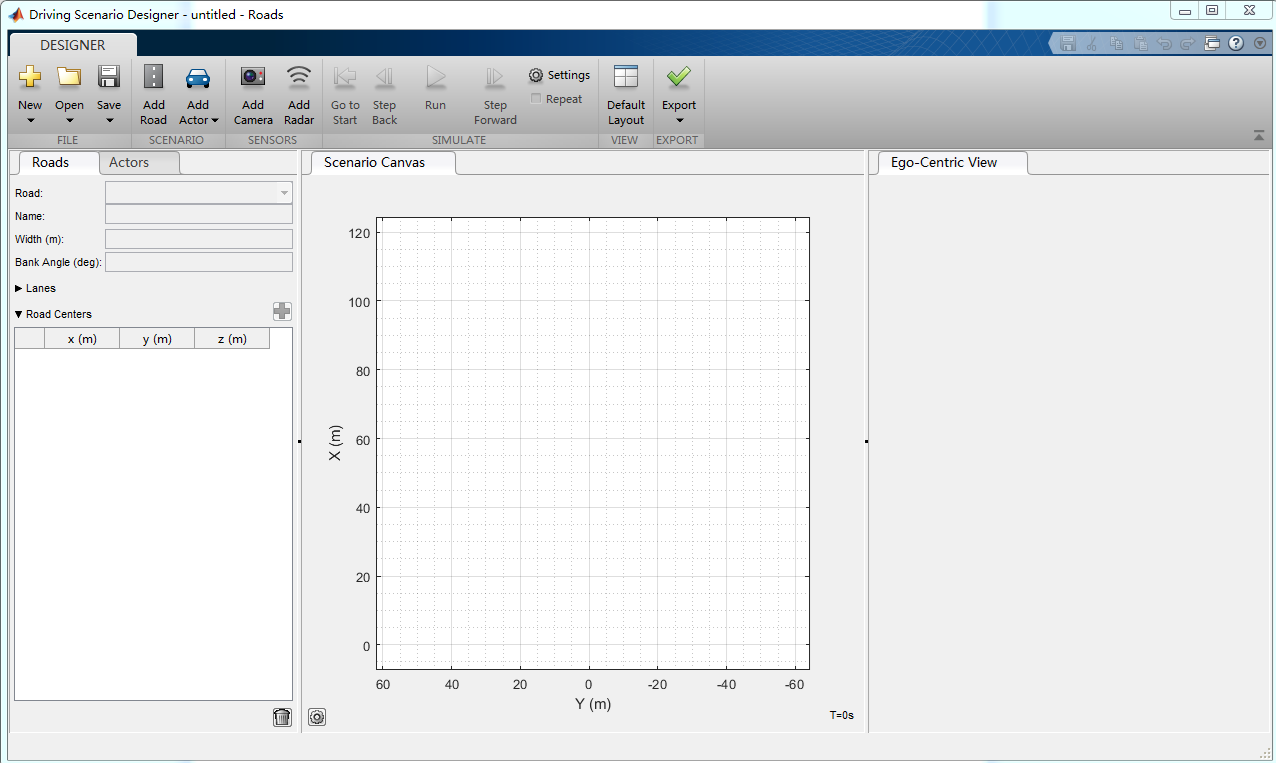Click the Add Actor car icon

[x=198, y=77]
